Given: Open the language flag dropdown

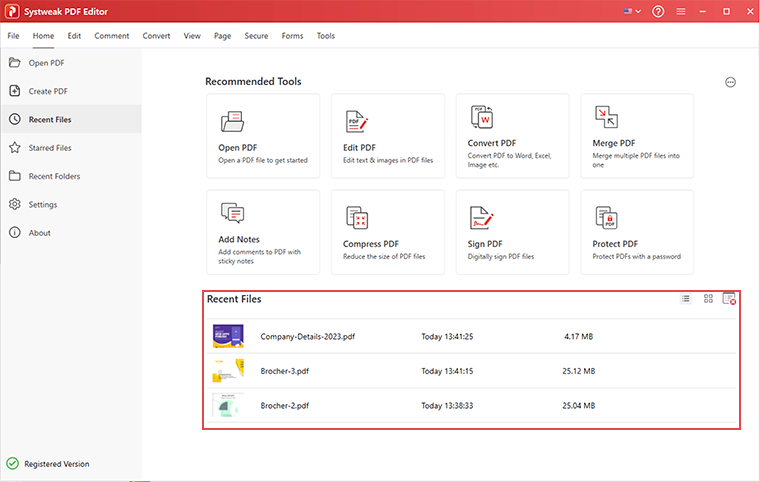Looking at the screenshot, I should pyautogui.click(x=633, y=11).
